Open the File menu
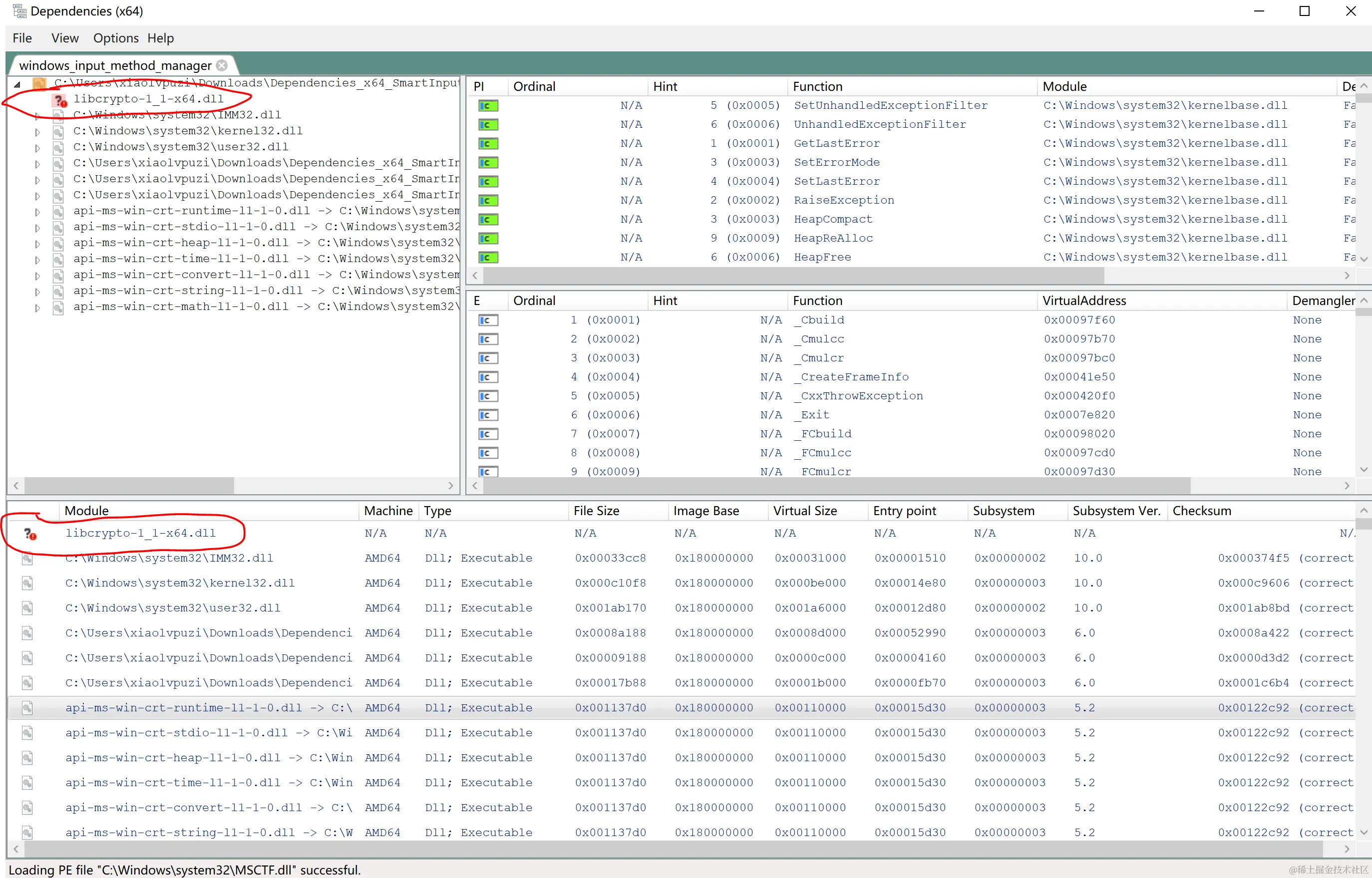The width and height of the screenshot is (1372, 878). pyautogui.click(x=22, y=38)
